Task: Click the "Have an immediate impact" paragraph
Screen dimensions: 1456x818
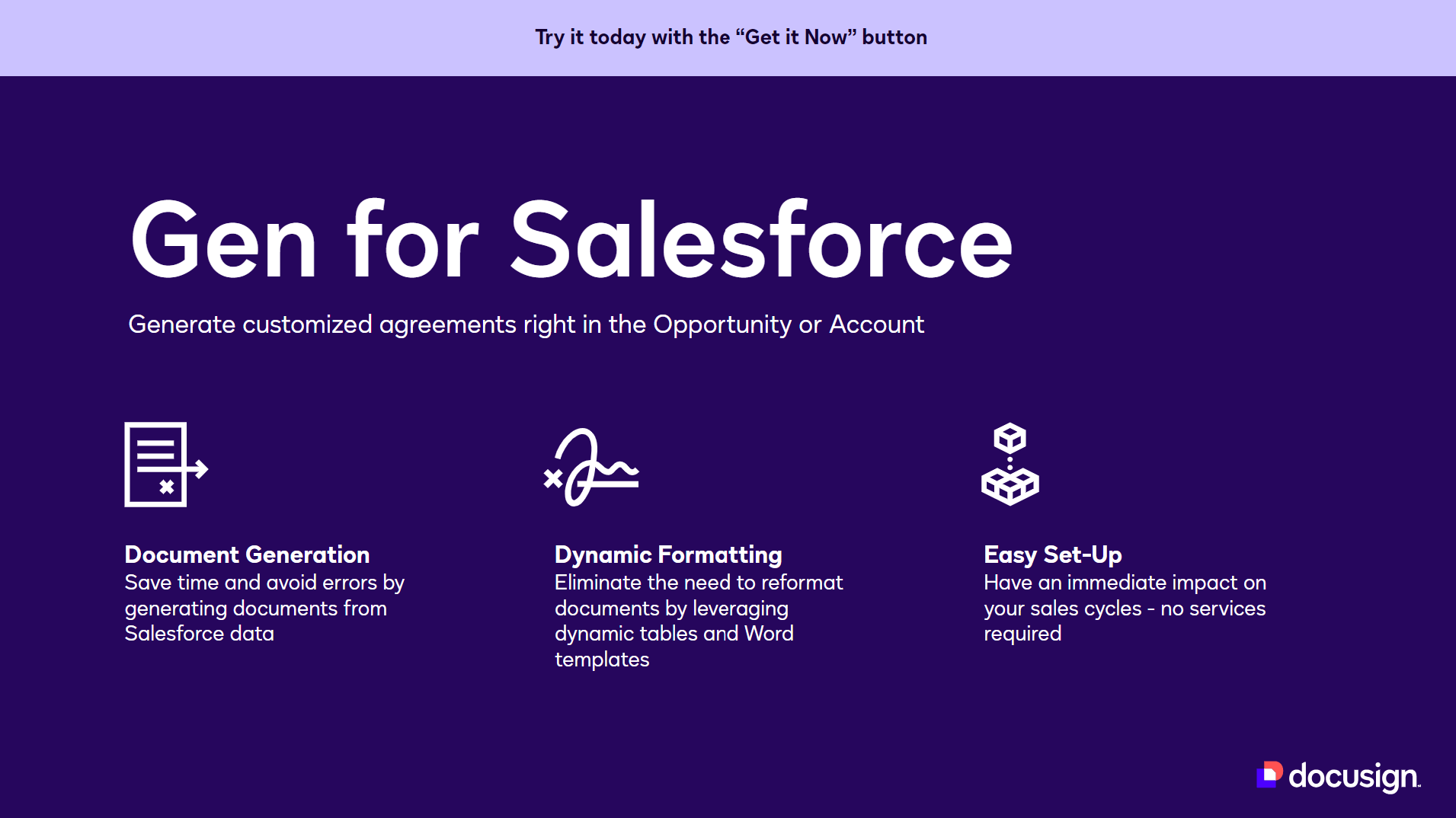Action: pyautogui.click(x=1125, y=608)
